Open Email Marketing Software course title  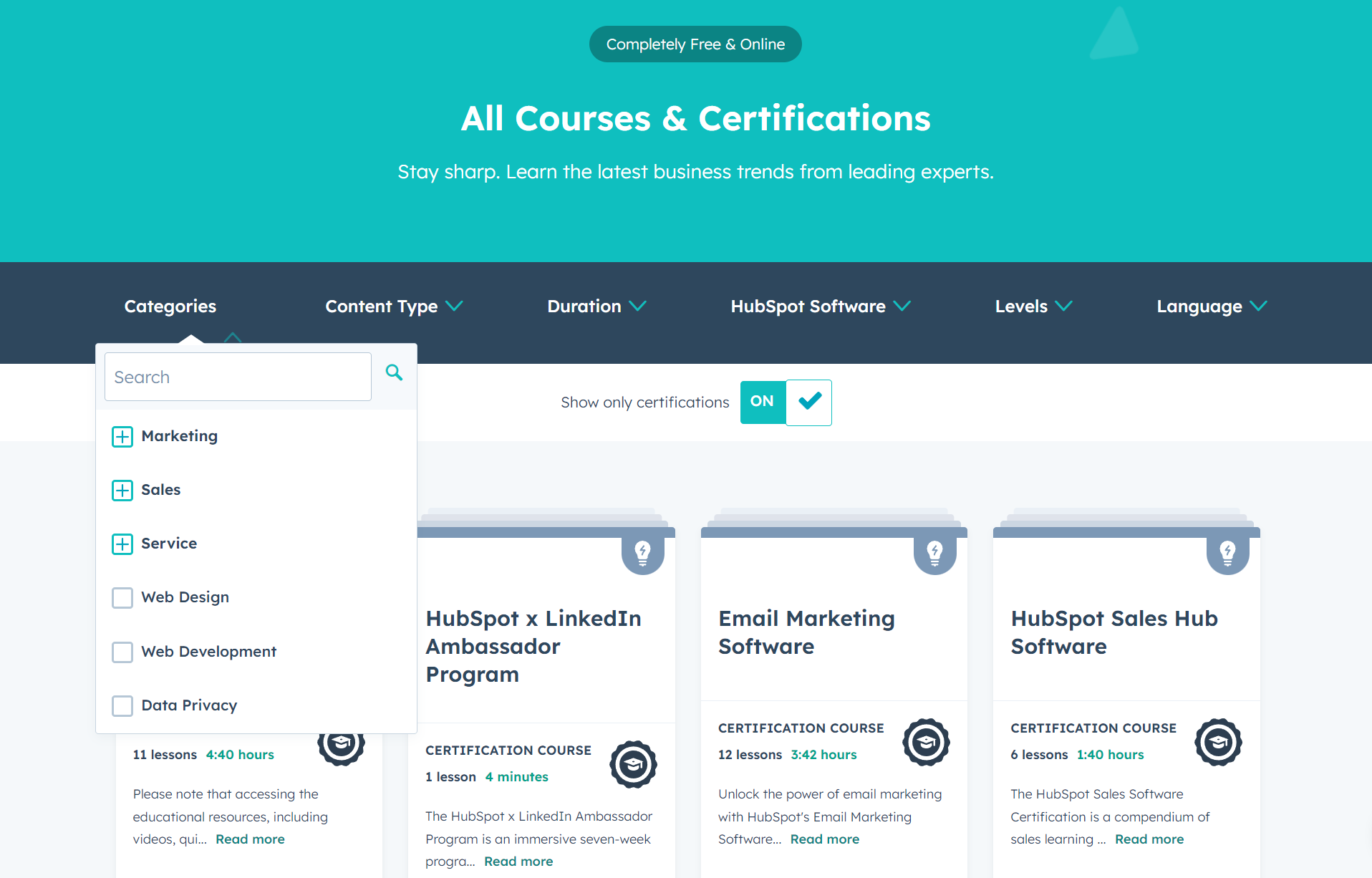pos(806,632)
